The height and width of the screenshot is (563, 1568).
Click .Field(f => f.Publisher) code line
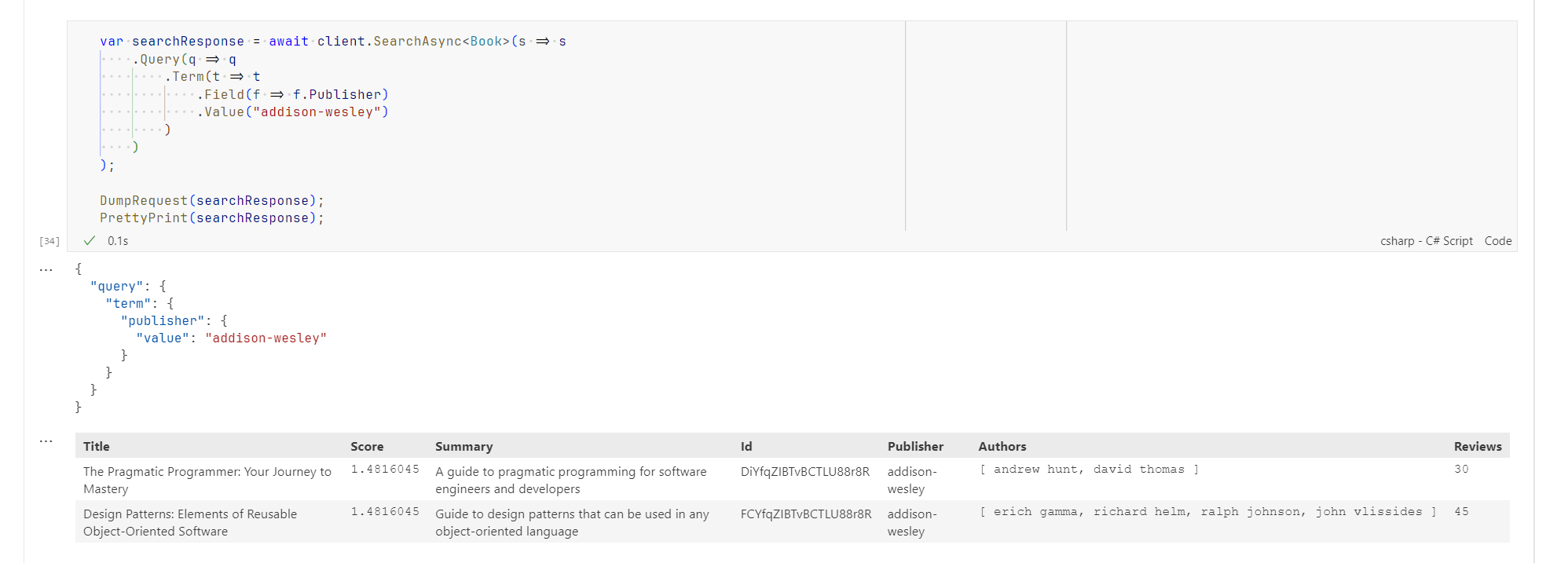pos(293,94)
